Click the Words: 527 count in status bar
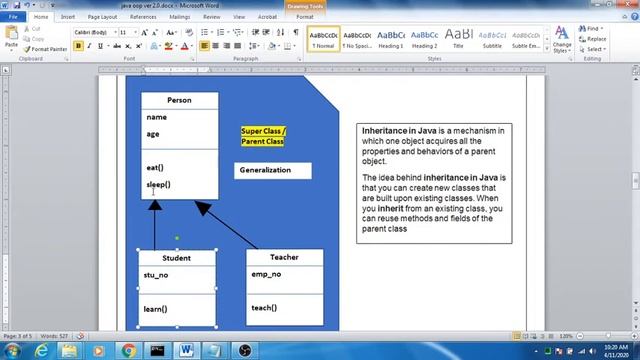This screenshot has width=640, height=360. pyautogui.click(x=54, y=336)
